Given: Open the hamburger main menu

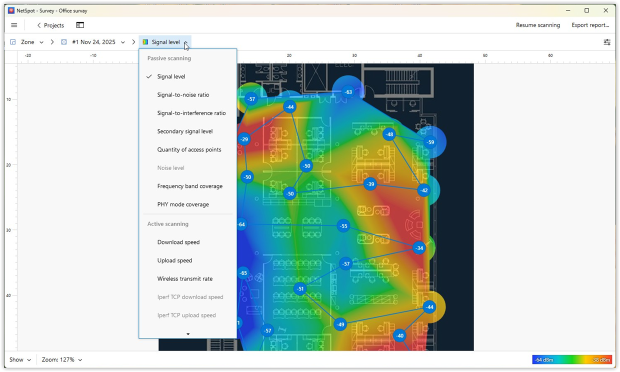Looking at the screenshot, I should (14, 25).
